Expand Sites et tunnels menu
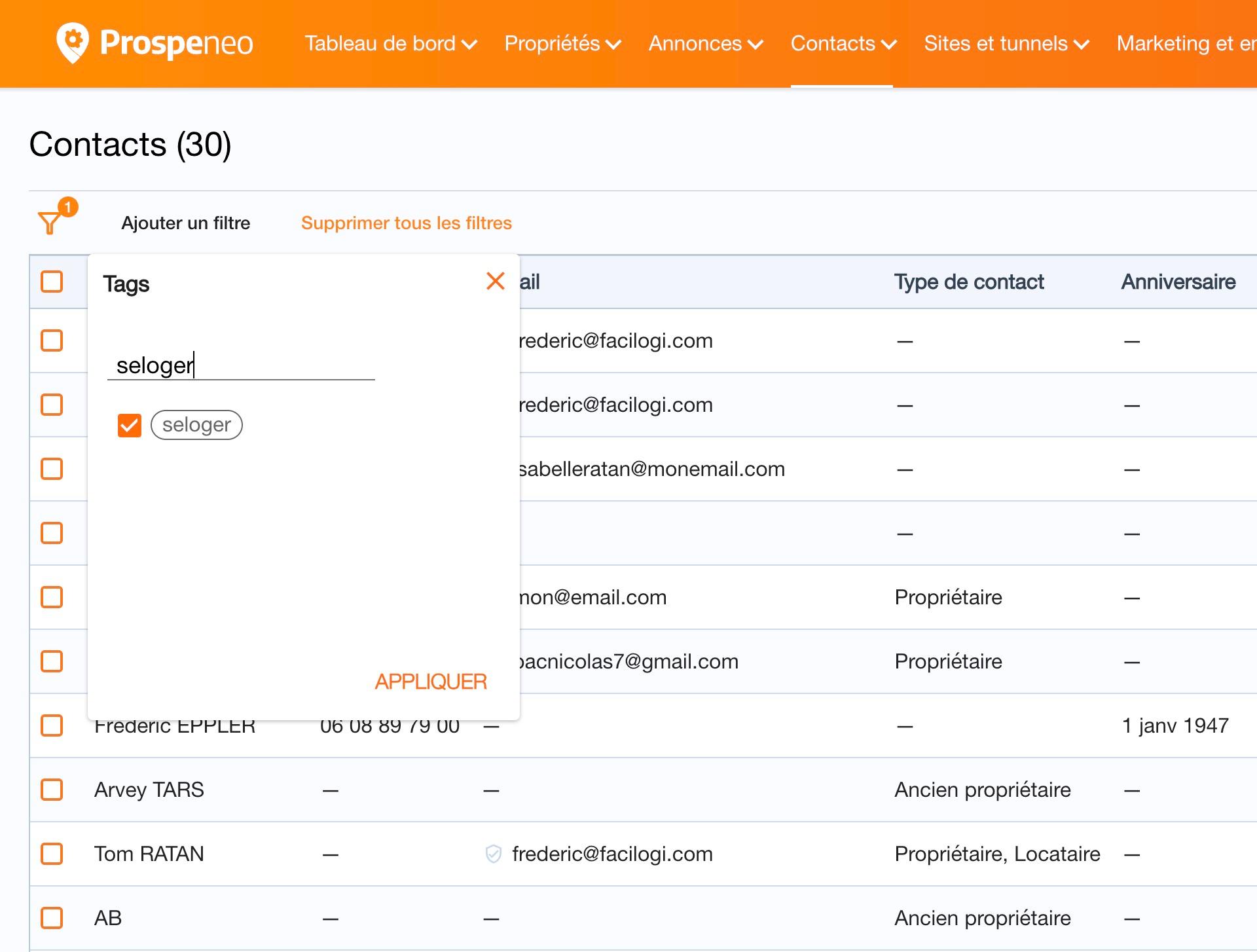Image resolution: width=1257 pixels, height=952 pixels. pyautogui.click(x=1006, y=43)
